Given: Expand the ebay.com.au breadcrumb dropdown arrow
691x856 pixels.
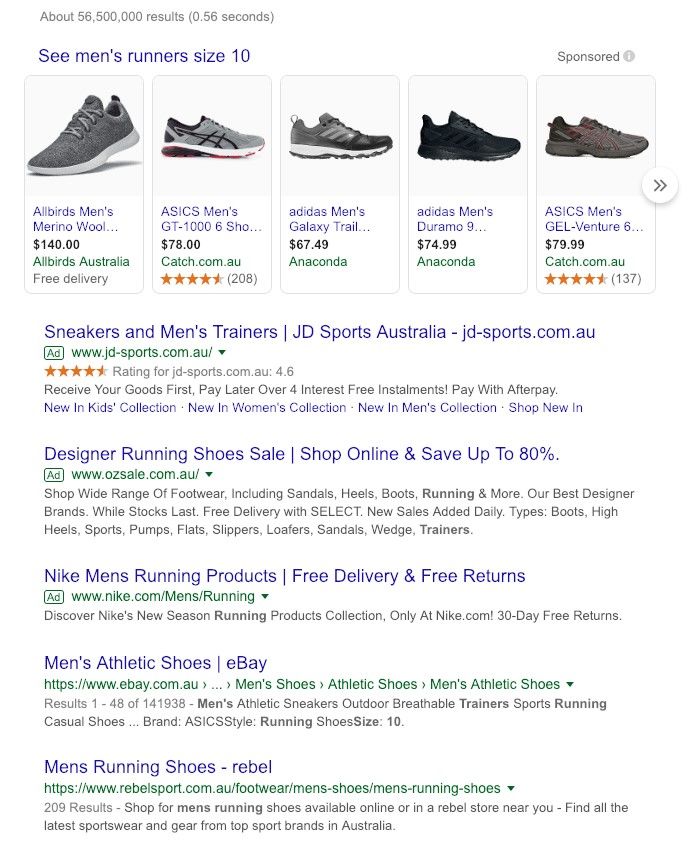Looking at the screenshot, I should [x=570, y=684].
